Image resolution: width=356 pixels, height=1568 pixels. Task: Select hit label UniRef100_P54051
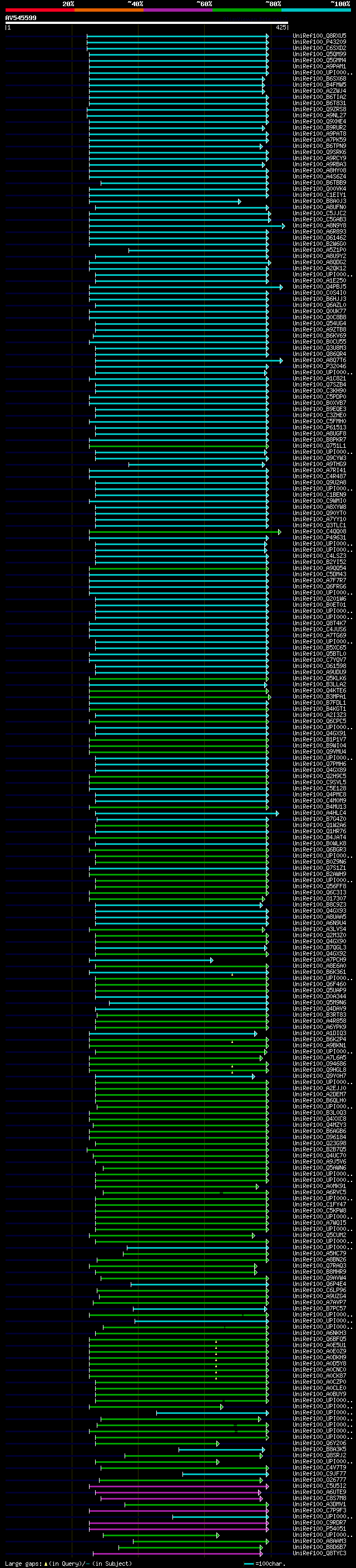click(319, 1529)
